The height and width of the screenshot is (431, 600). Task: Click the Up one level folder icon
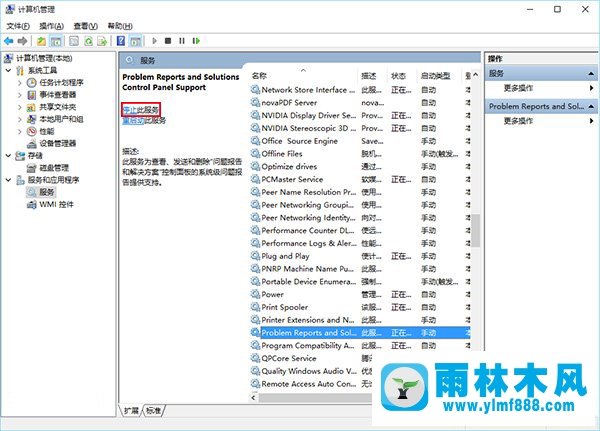point(41,41)
